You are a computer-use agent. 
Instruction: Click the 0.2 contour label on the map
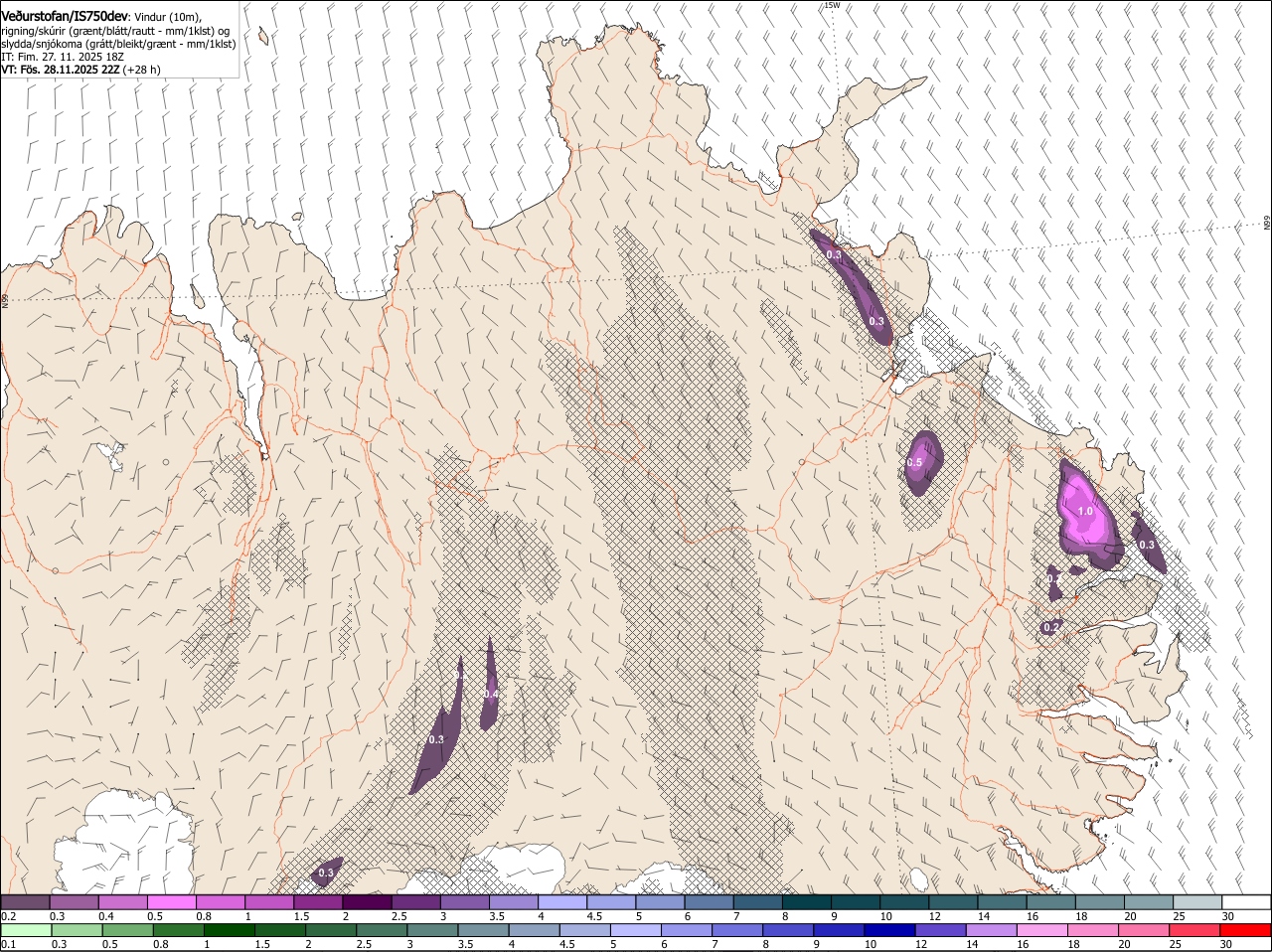[x=1051, y=627]
